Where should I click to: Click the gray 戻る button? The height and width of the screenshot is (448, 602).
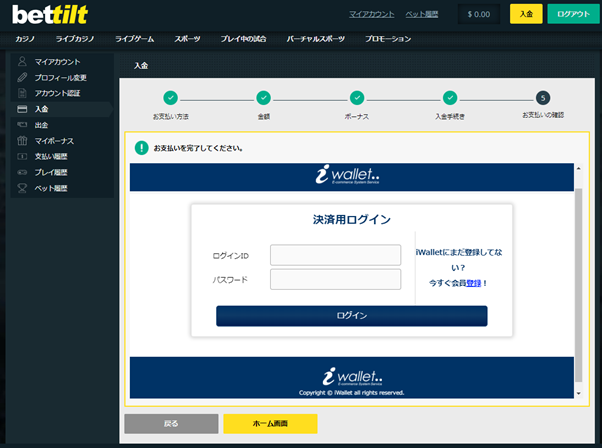pos(171,423)
